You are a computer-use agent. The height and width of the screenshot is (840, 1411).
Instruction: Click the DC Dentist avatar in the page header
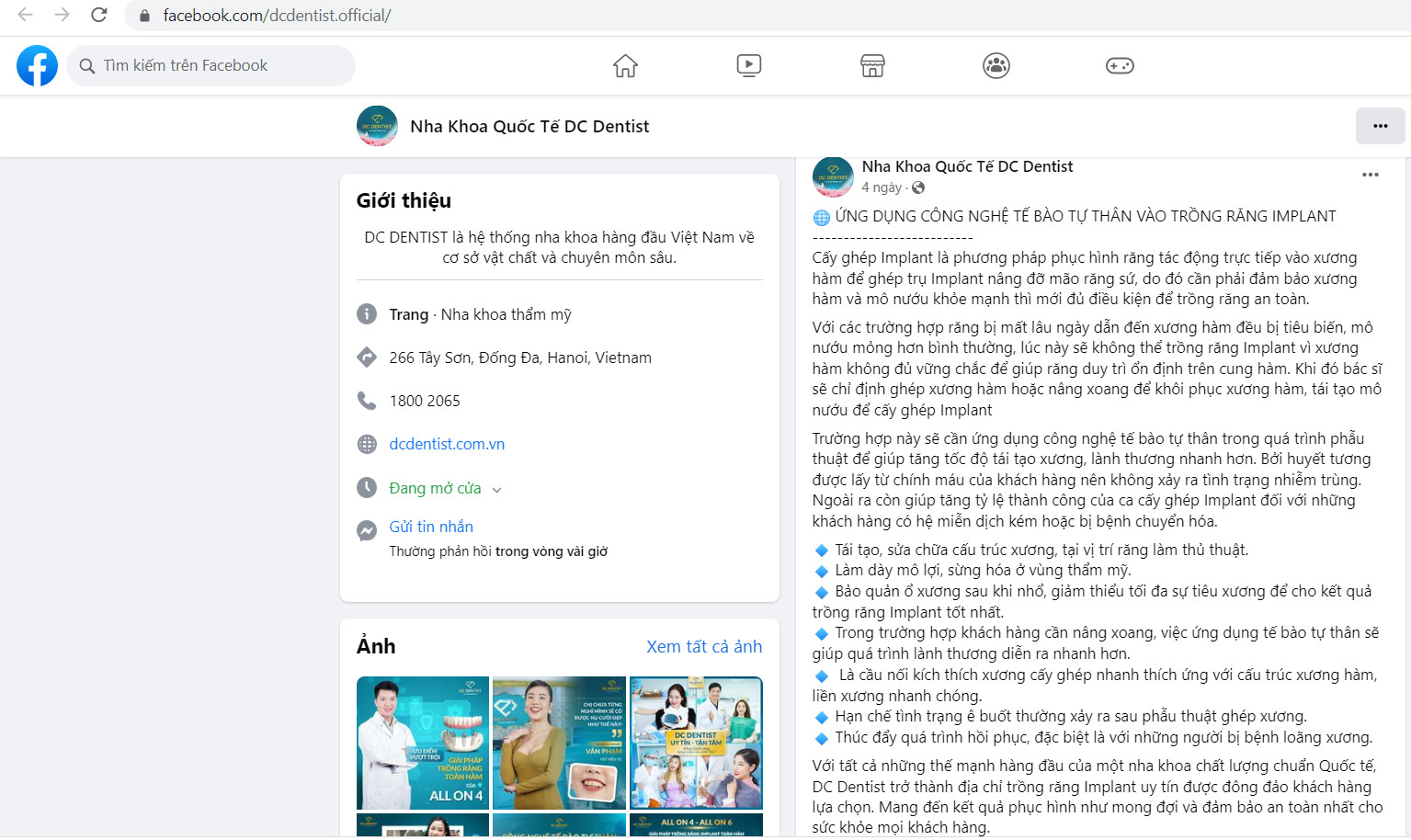[x=377, y=126]
